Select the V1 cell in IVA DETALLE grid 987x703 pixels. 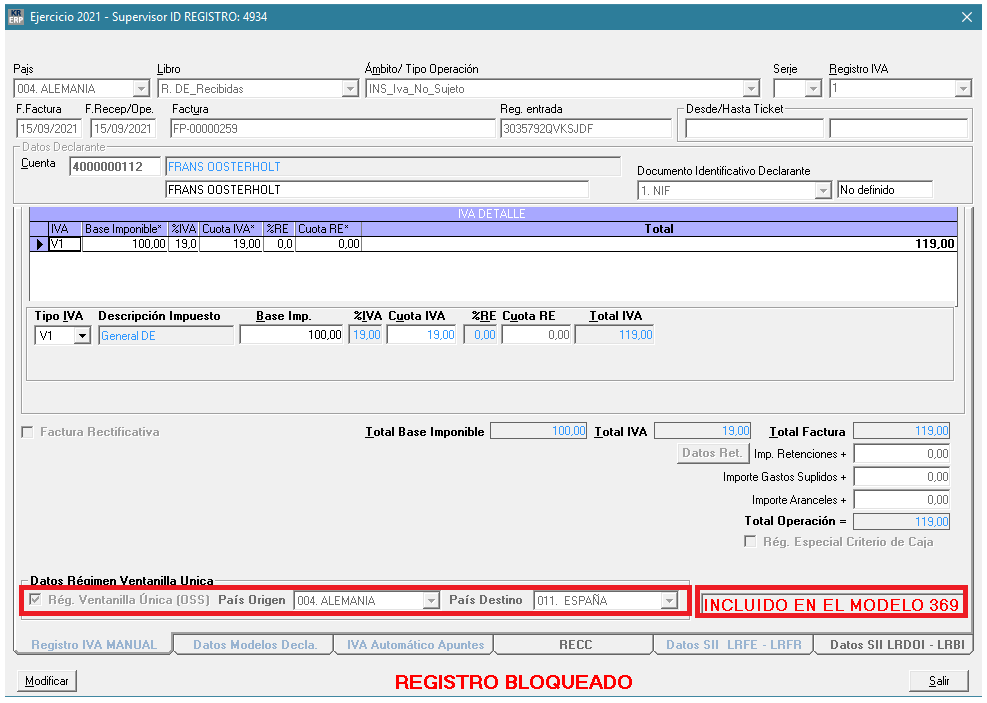pyautogui.click(x=65, y=244)
